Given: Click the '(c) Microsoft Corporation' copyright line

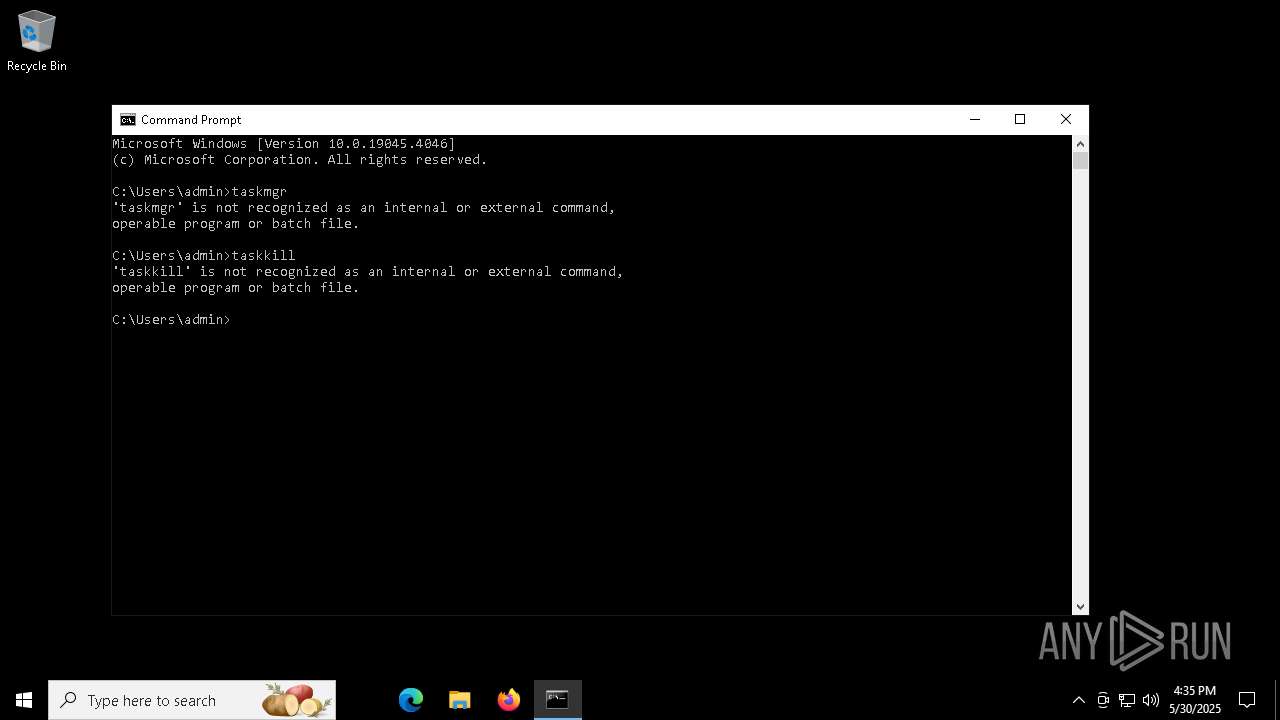Looking at the screenshot, I should (x=300, y=160).
